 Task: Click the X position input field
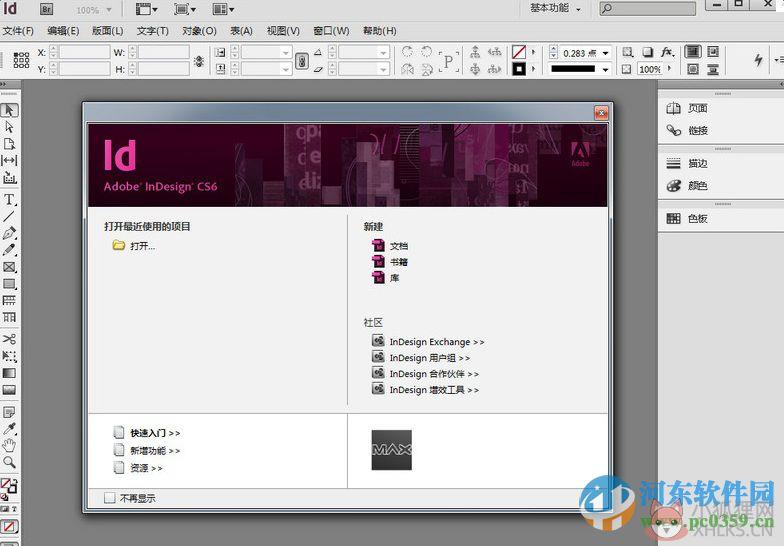pos(84,52)
